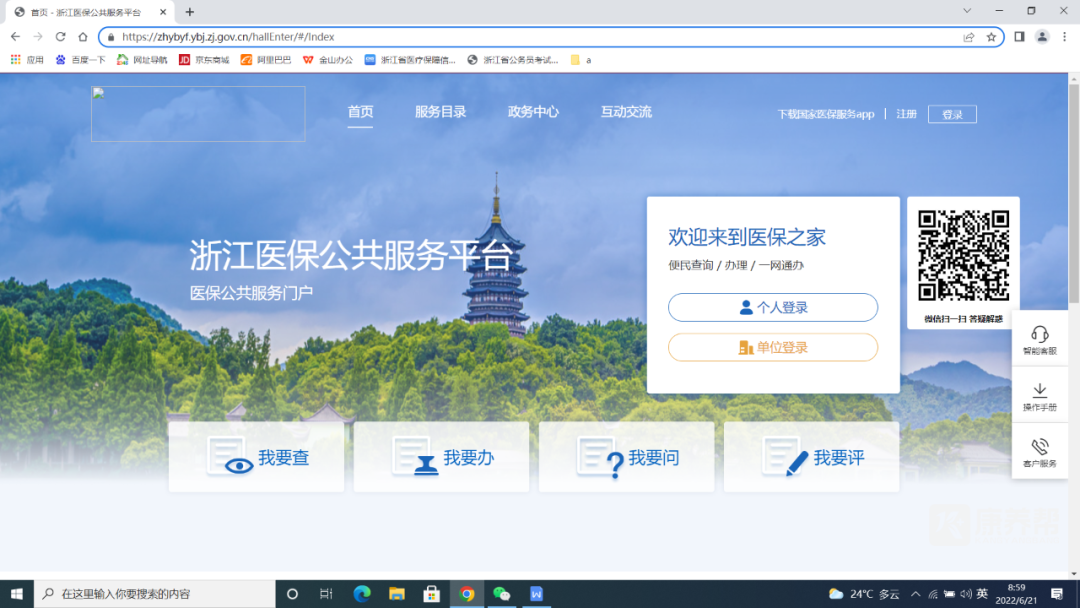Open 网址导航 bookmark
This screenshot has height=608, width=1080.
pyautogui.click(x=142, y=60)
